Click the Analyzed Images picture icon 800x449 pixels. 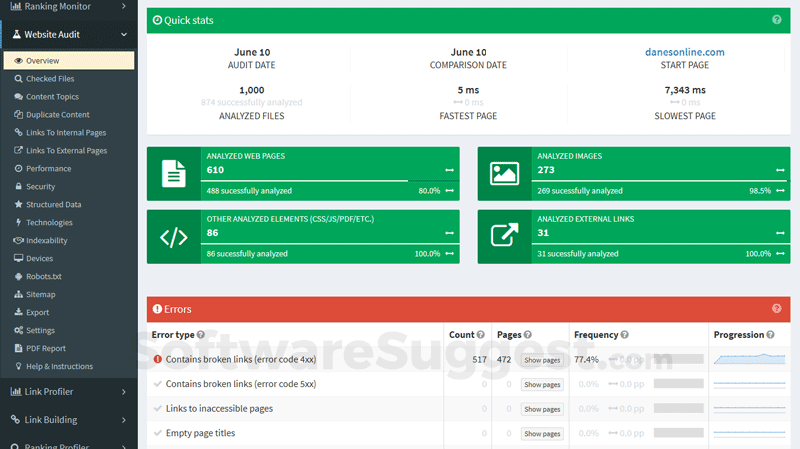(504, 173)
